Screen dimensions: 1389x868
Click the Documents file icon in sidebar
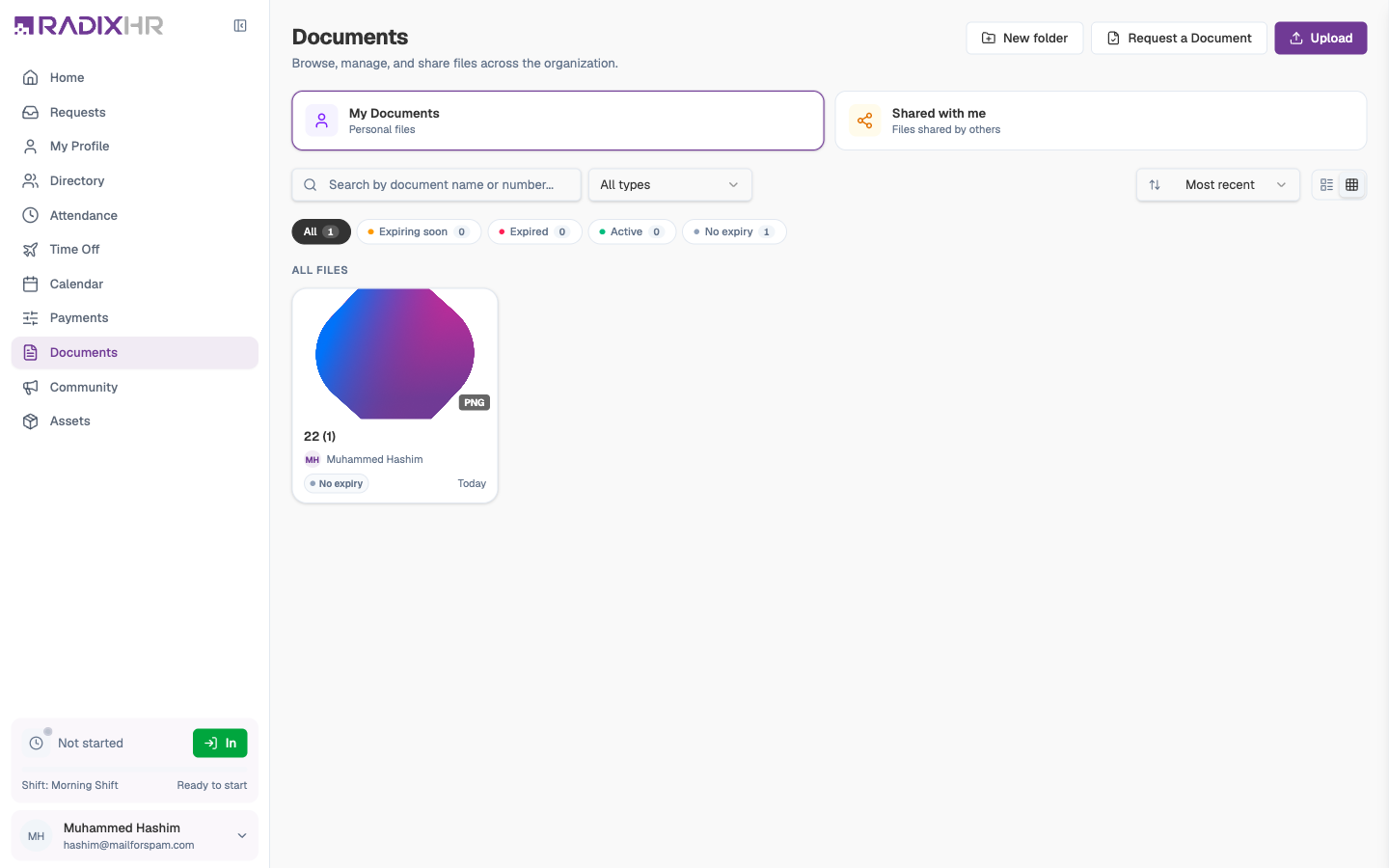coord(31,353)
